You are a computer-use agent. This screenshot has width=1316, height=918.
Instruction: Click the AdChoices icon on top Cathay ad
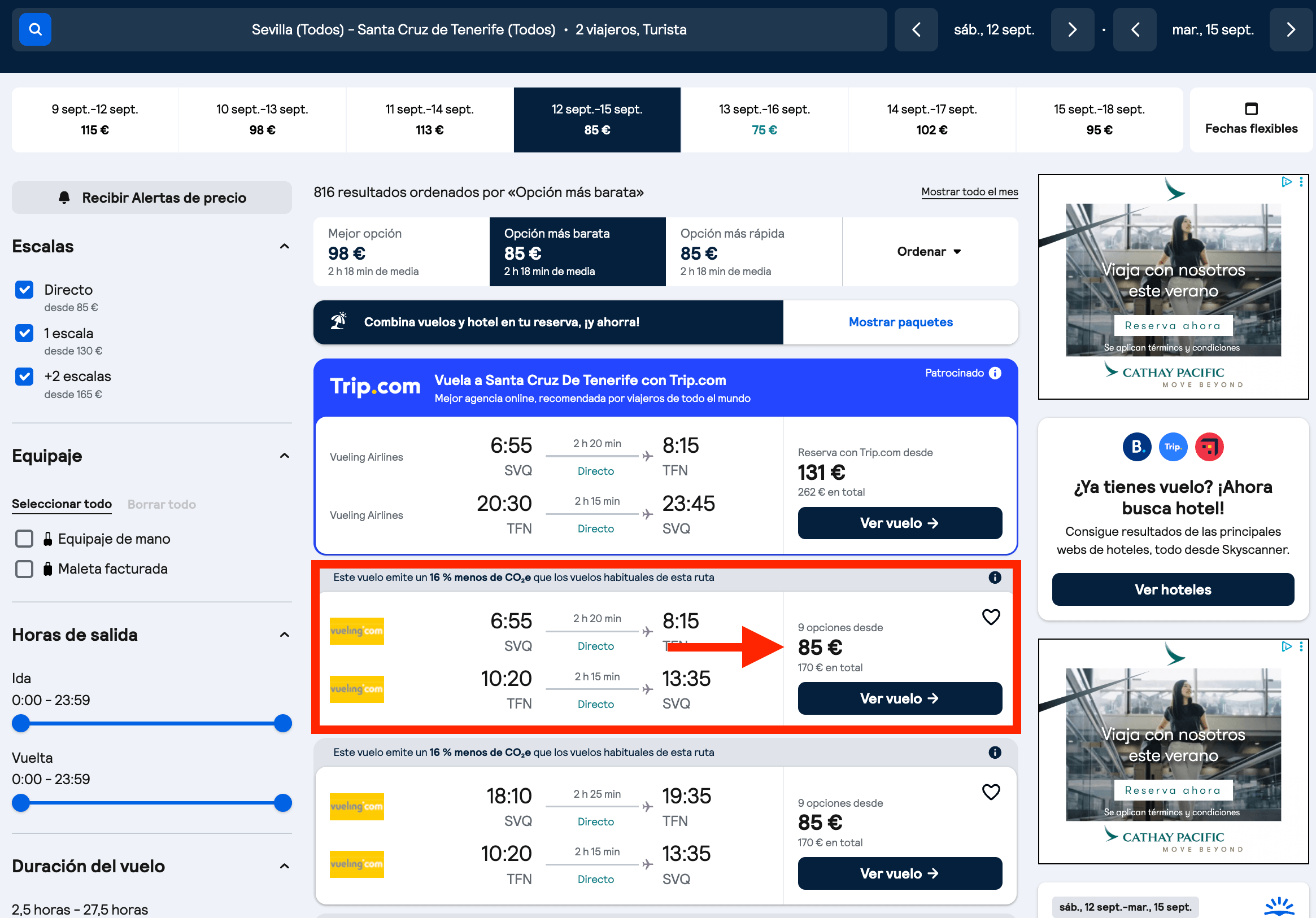(x=1287, y=182)
